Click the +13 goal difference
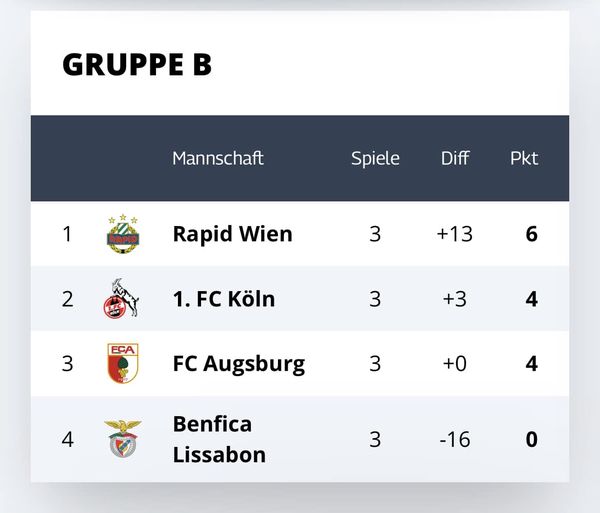 [455, 234]
